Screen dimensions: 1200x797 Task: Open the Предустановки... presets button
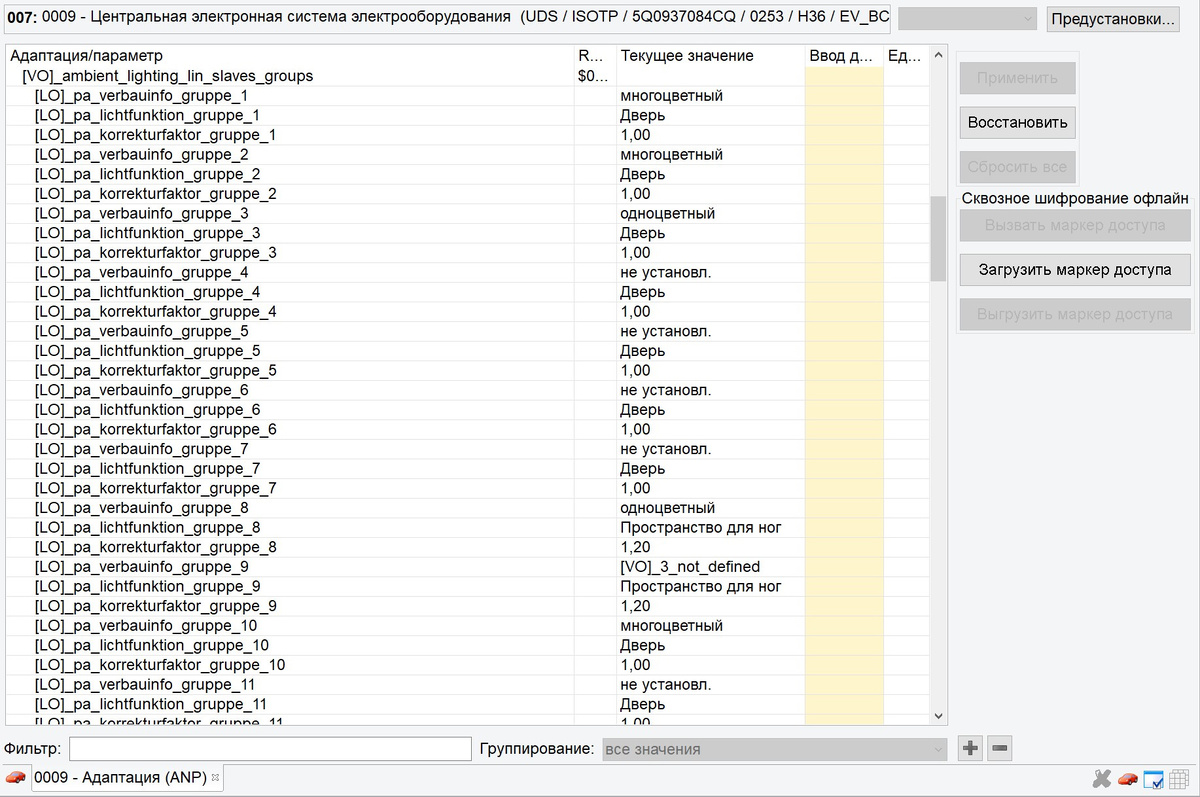click(1111, 19)
